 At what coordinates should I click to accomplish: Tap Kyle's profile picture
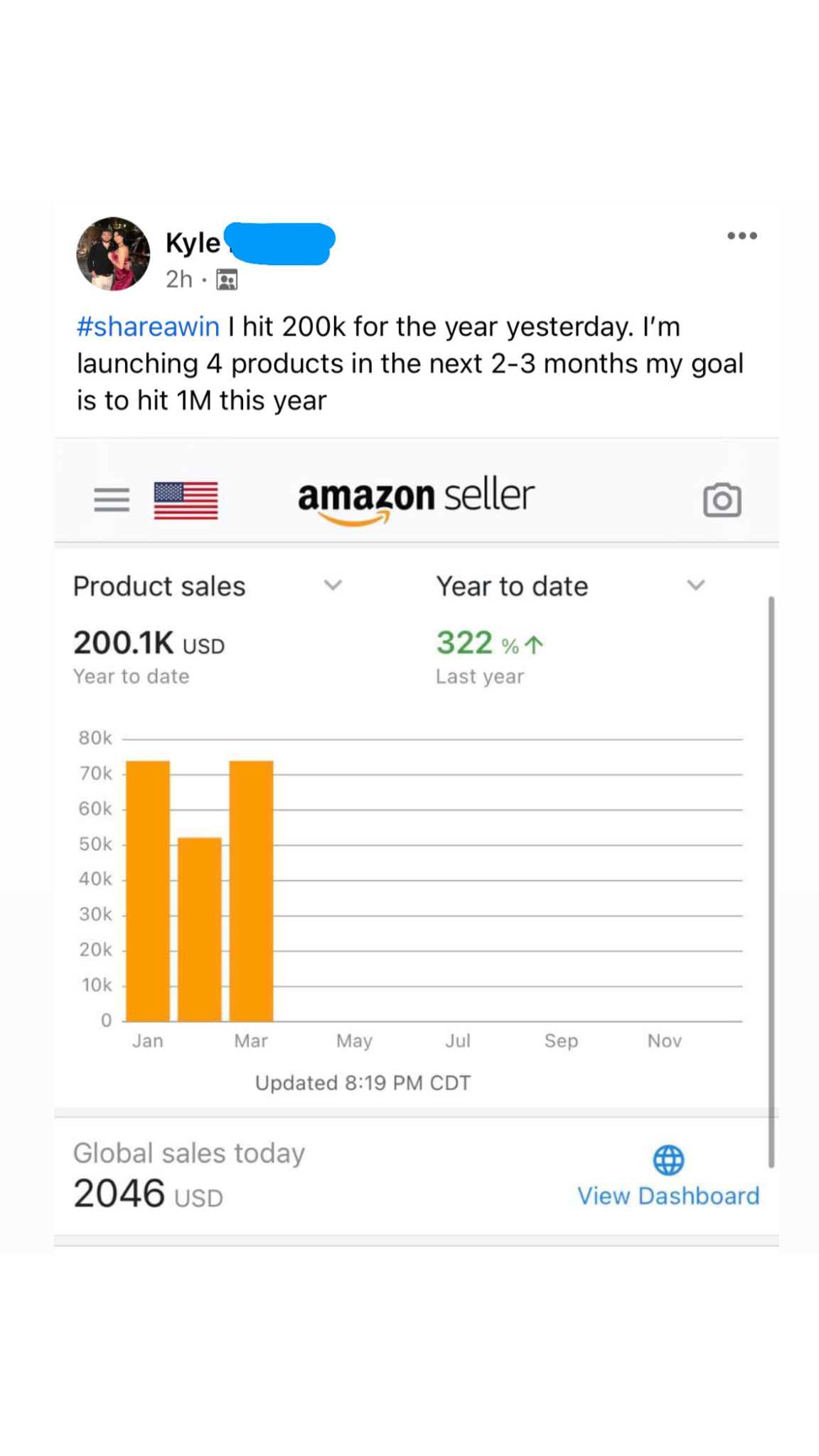(x=113, y=254)
